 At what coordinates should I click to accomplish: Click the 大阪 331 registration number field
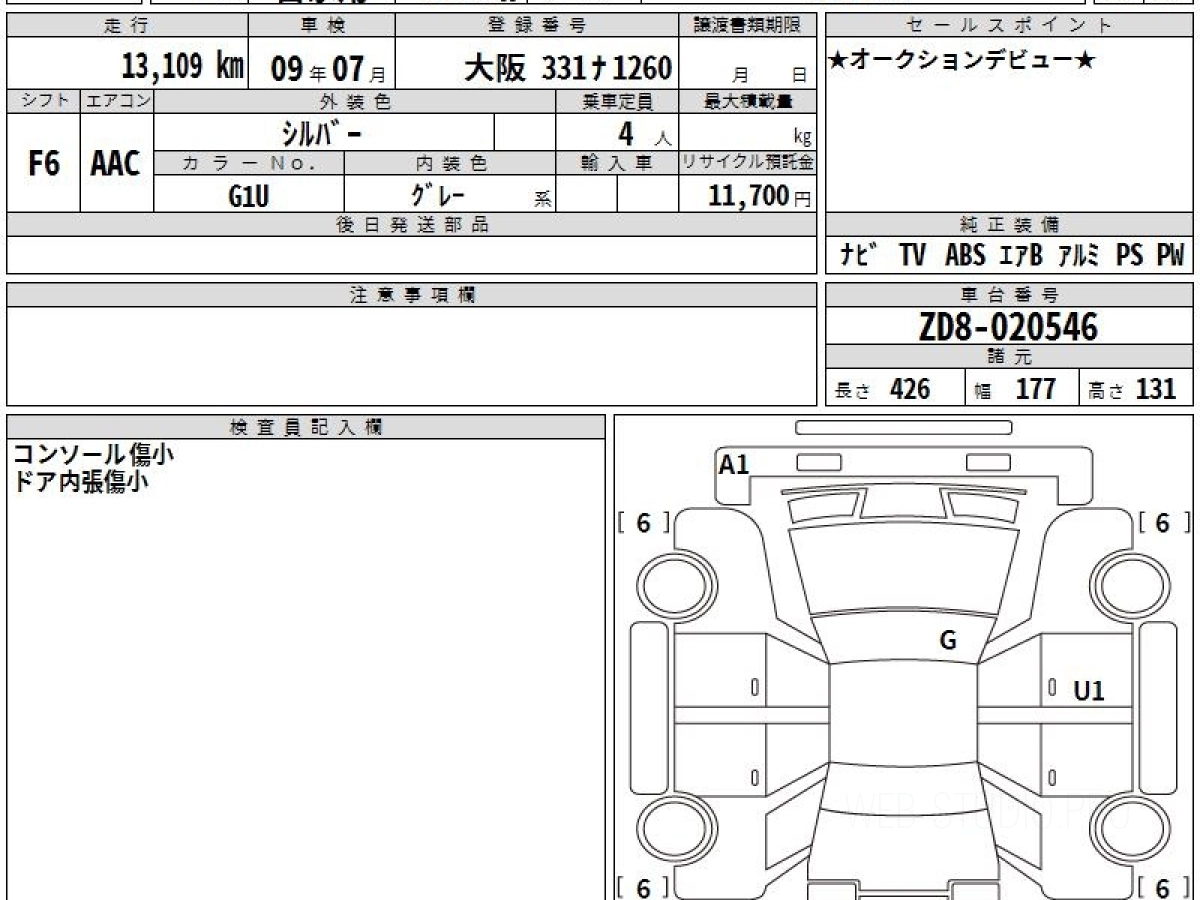click(567, 68)
